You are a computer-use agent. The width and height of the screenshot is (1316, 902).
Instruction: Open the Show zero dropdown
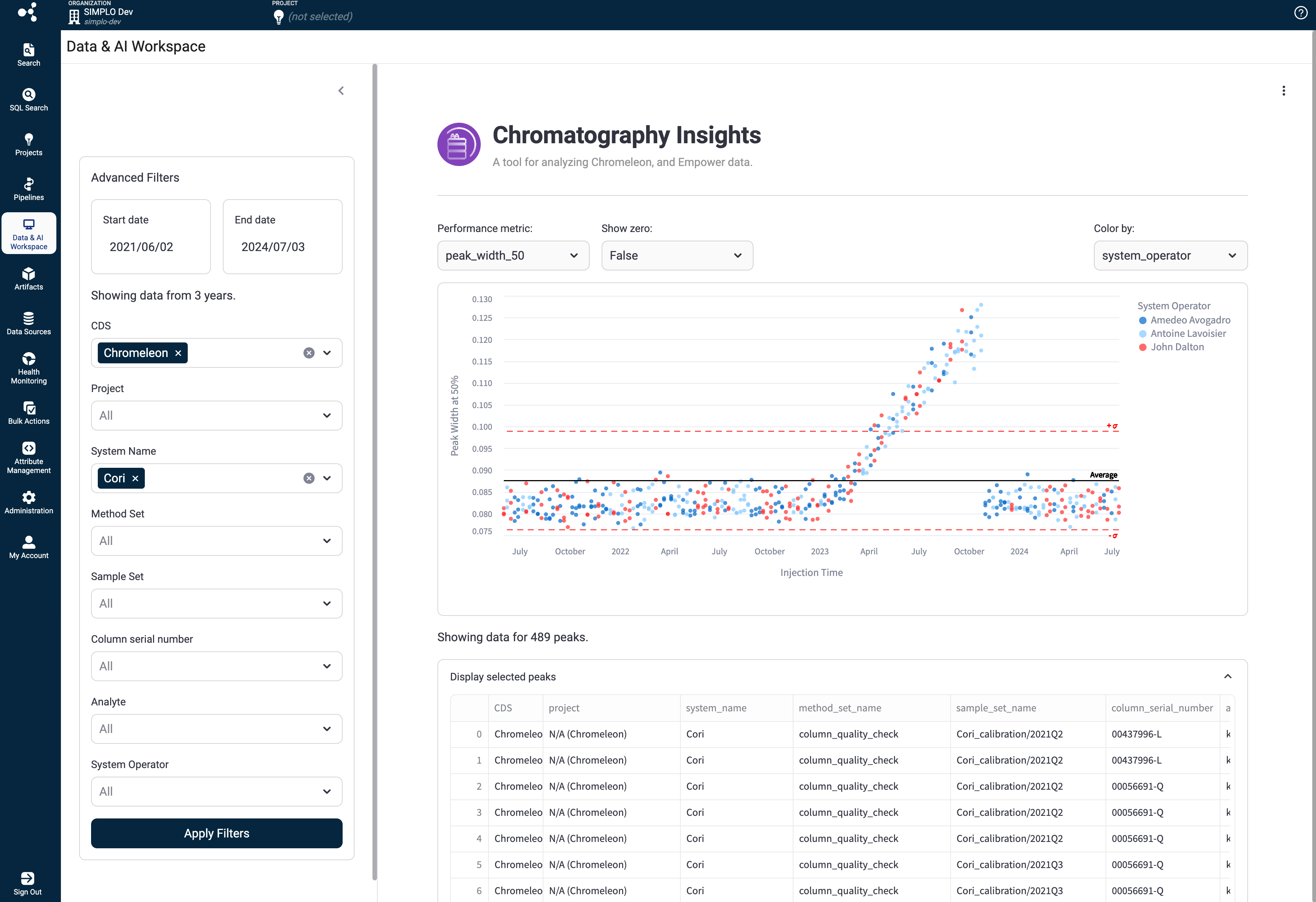click(x=677, y=255)
